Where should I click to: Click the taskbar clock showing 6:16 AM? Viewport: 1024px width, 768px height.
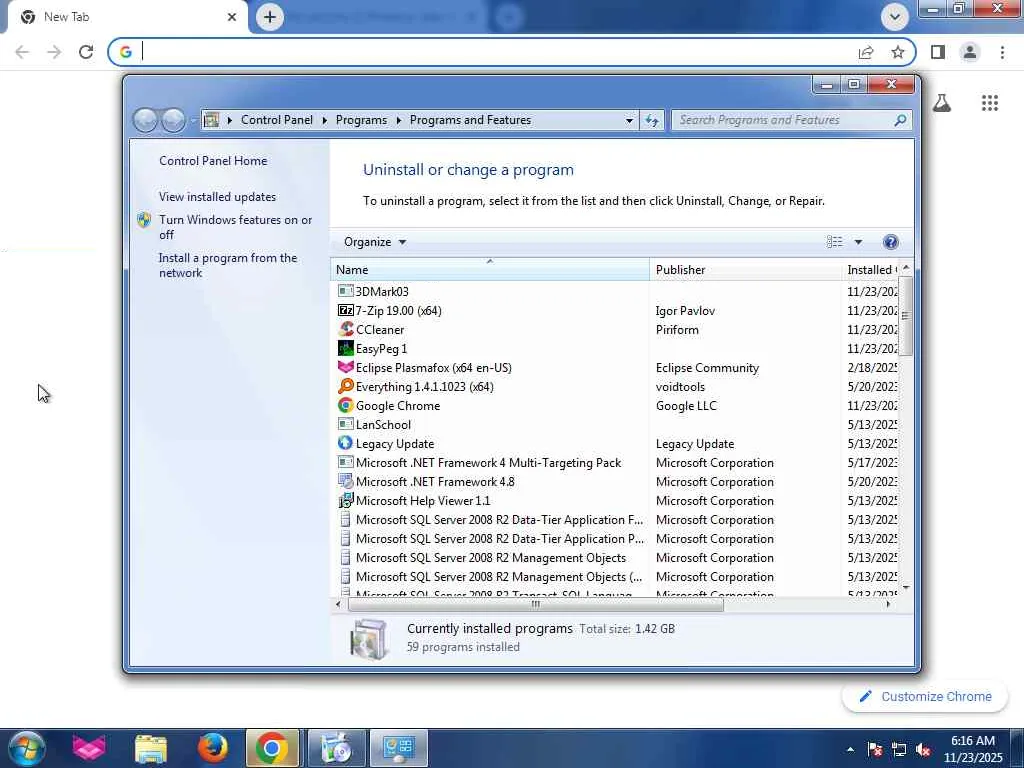point(972,749)
